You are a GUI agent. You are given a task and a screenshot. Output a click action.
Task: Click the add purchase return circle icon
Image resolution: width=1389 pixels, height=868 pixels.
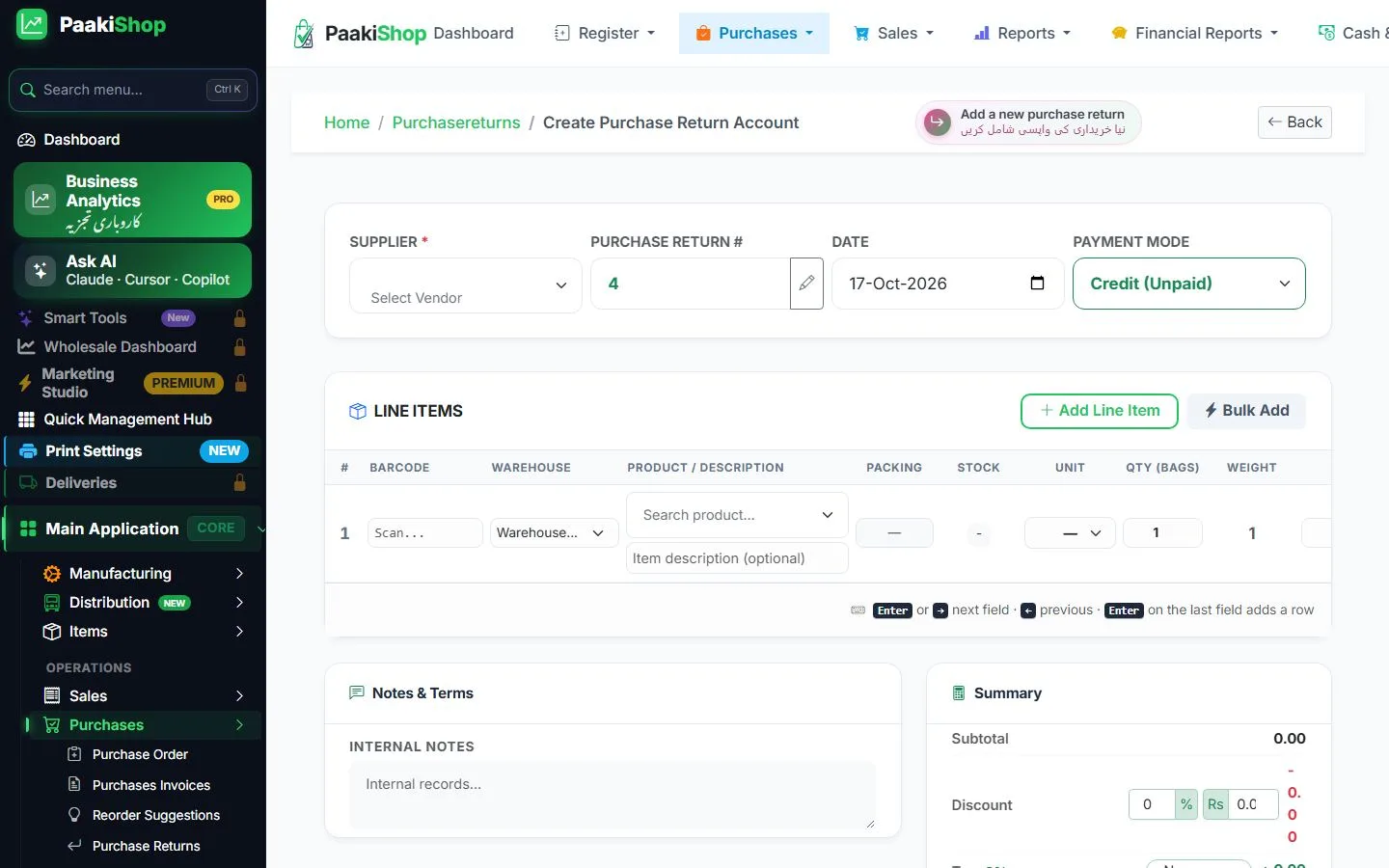pos(938,122)
